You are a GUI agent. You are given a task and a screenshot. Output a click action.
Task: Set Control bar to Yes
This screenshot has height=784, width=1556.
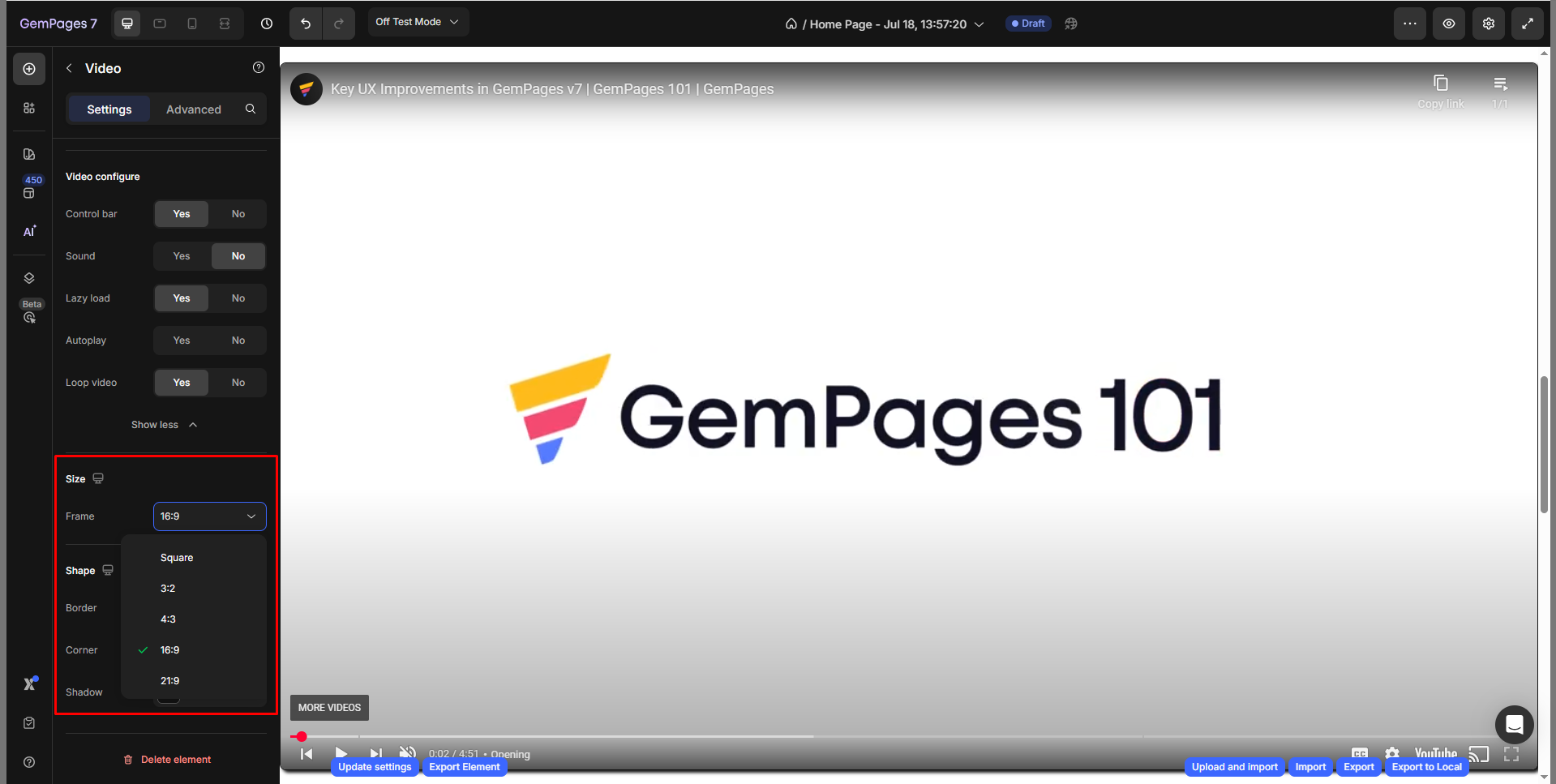[182, 214]
